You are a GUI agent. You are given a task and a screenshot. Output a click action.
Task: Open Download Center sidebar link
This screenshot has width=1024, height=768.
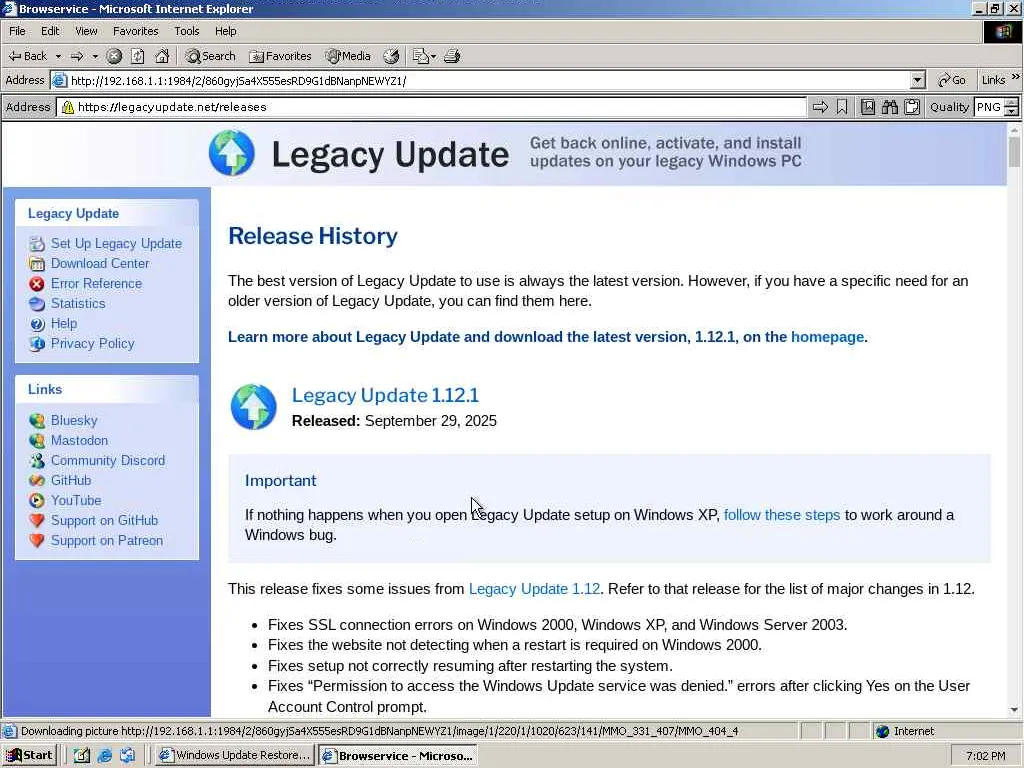pos(100,263)
